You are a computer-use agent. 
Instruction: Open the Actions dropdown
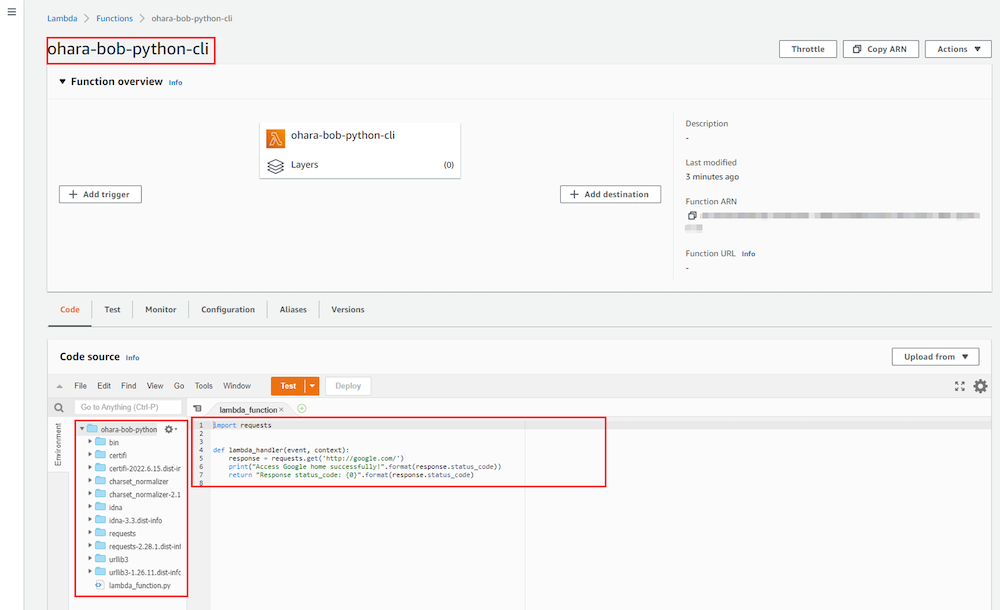[x=958, y=49]
